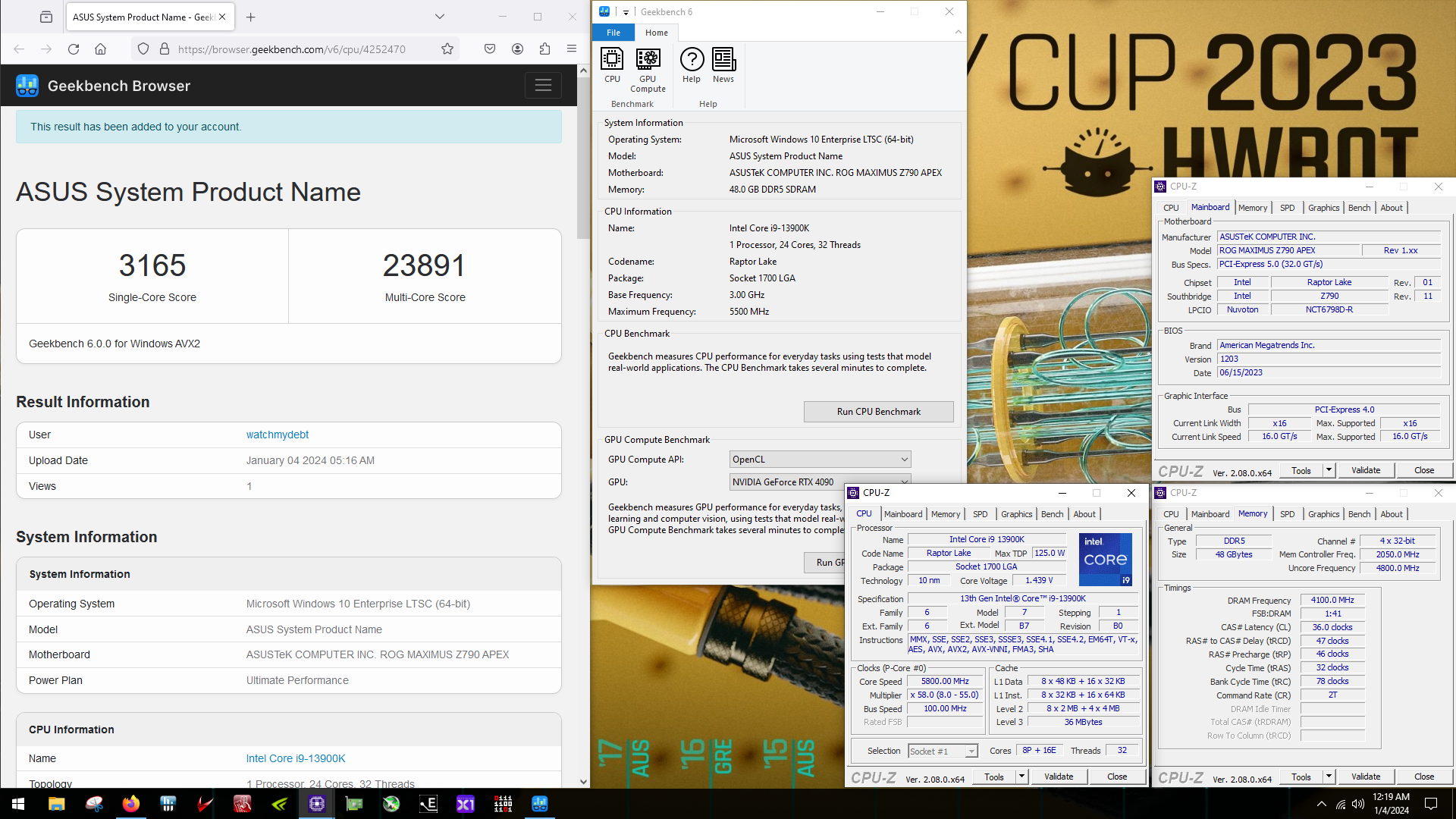Click Validate in CPU-Z Memory window
The width and height of the screenshot is (1456, 819).
point(1366,777)
